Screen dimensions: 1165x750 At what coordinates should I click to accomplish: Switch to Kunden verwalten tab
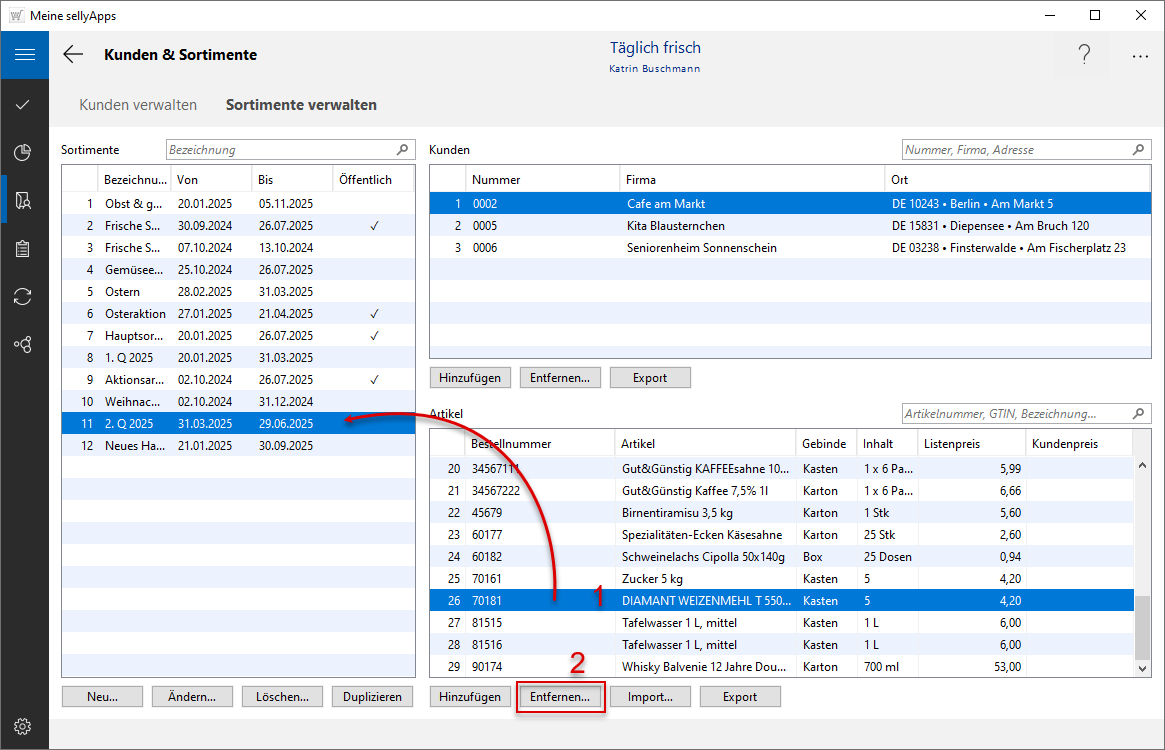138,105
